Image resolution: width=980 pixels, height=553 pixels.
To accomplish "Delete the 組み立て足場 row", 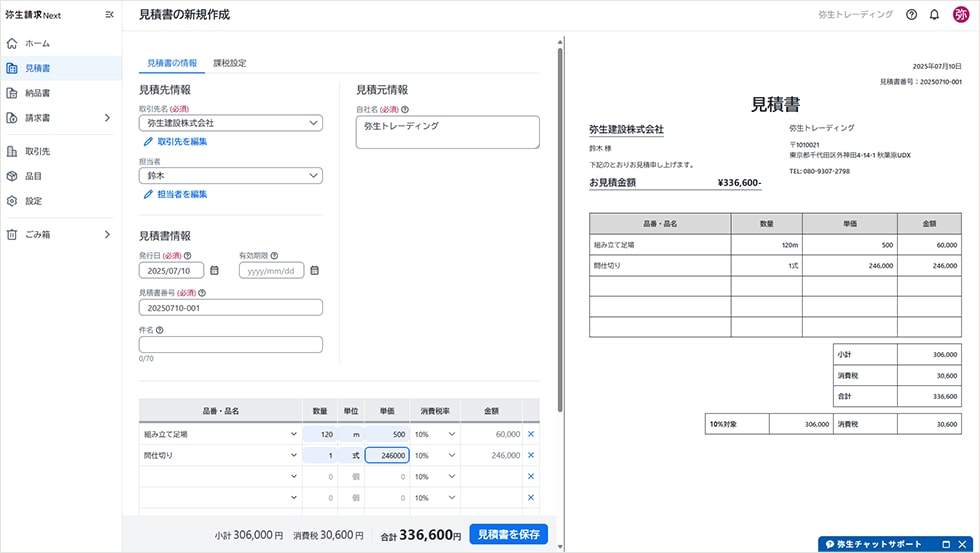I will [x=531, y=434].
